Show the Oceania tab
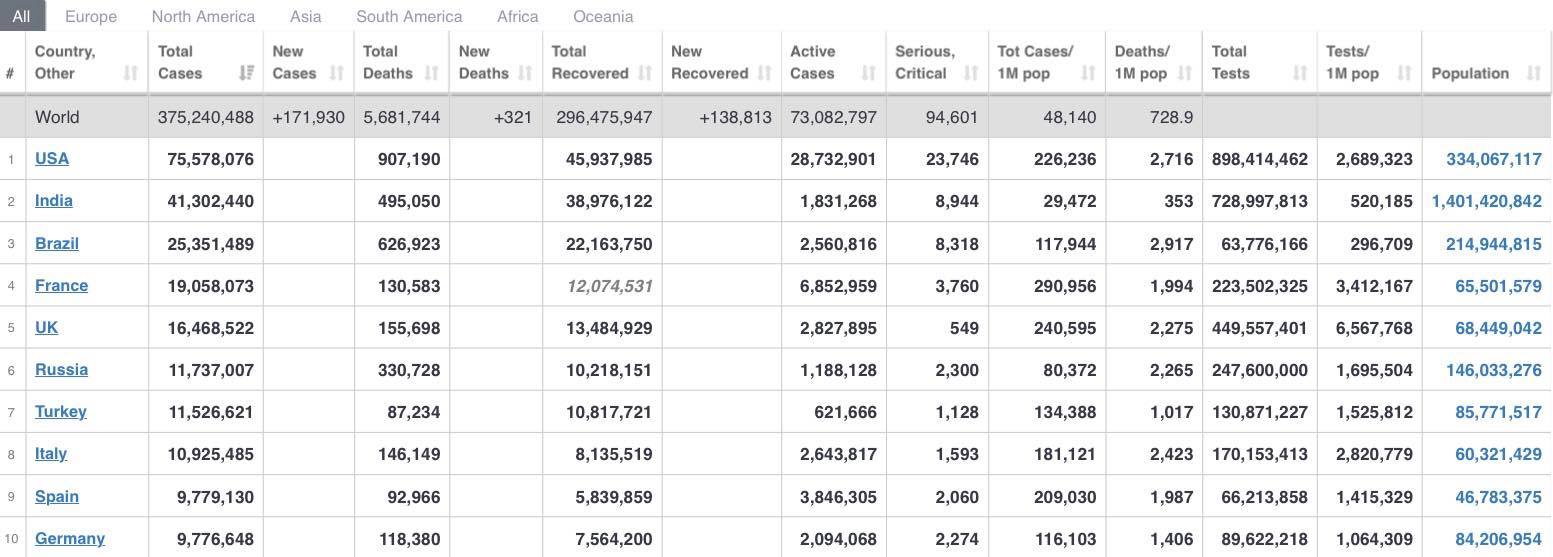 point(603,16)
